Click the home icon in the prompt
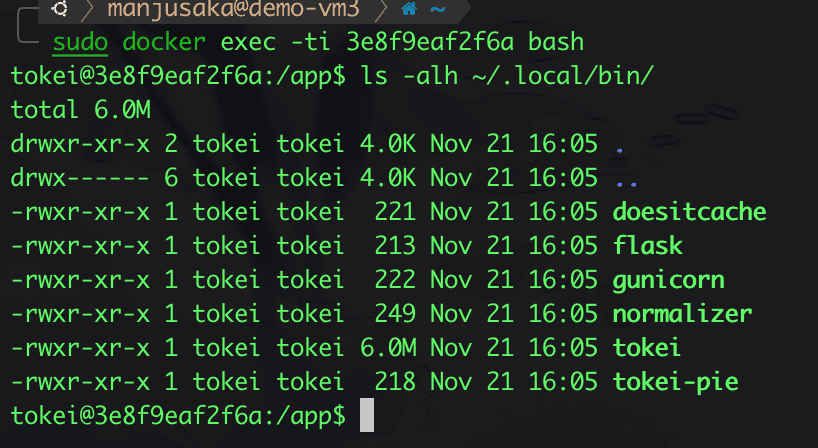The width and height of the screenshot is (818, 448). click(x=408, y=10)
